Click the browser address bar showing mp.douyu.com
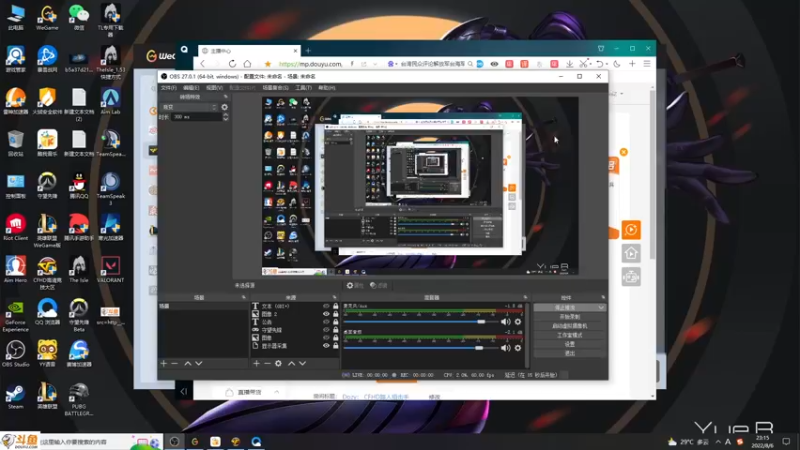This screenshot has height=450, width=800. pyautogui.click(x=310, y=64)
